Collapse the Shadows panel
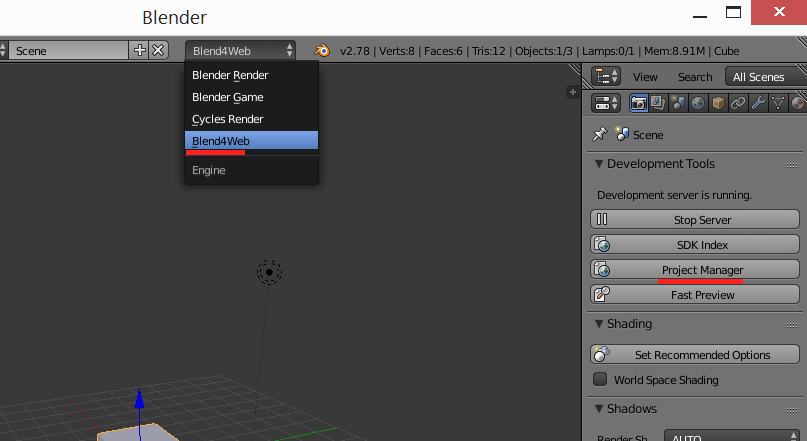This screenshot has width=807, height=441. pos(599,409)
